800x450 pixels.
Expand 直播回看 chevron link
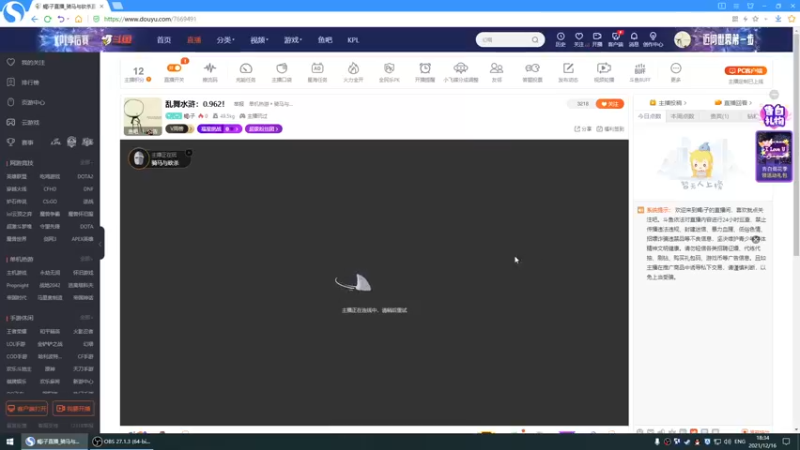pos(733,103)
